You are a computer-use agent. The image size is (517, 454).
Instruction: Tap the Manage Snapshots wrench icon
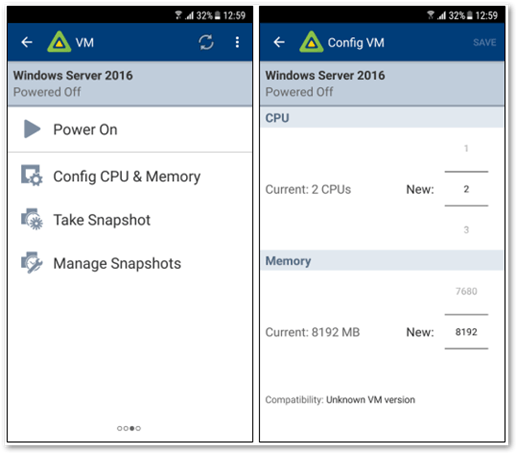(32, 263)
